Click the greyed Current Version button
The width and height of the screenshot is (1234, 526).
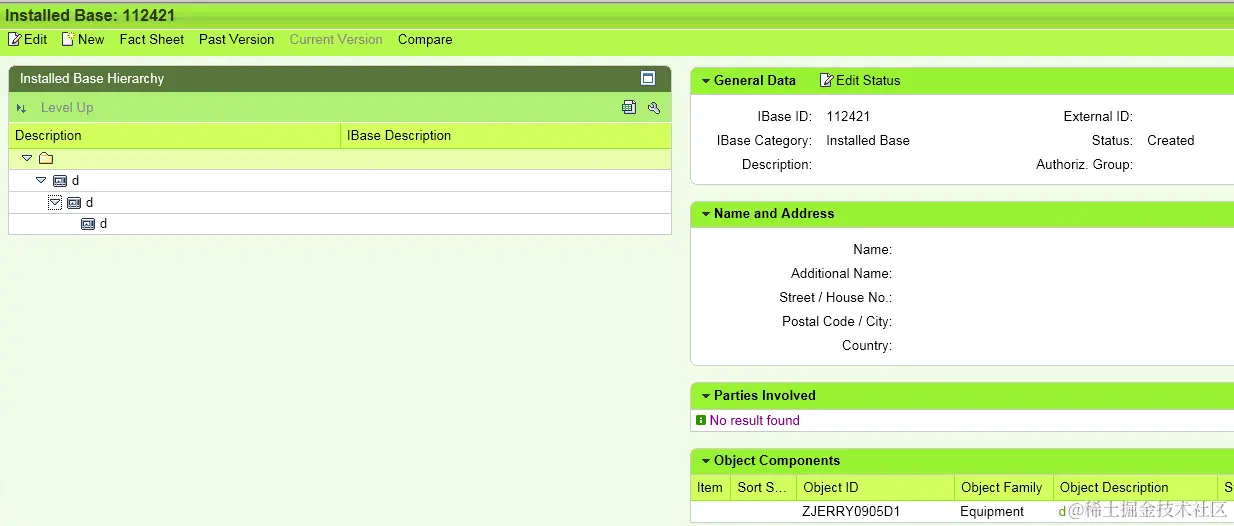pos(336,39)
